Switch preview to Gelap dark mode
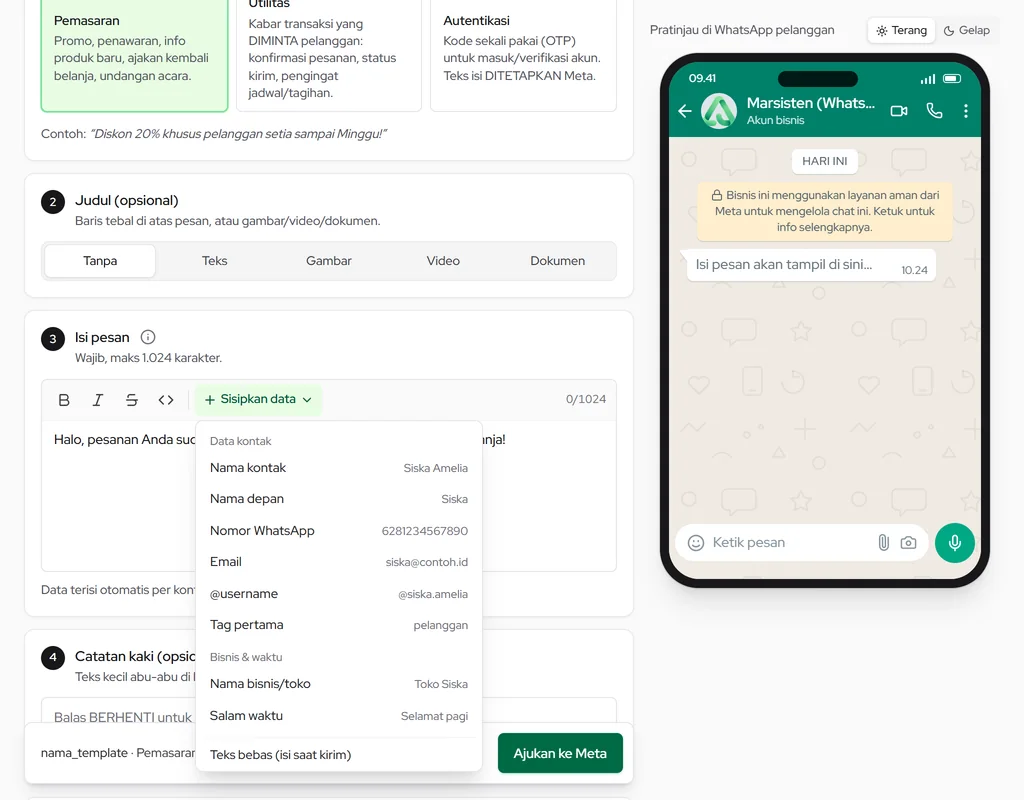The width and height of the screenshot is (1024, 800). [967, 30]
